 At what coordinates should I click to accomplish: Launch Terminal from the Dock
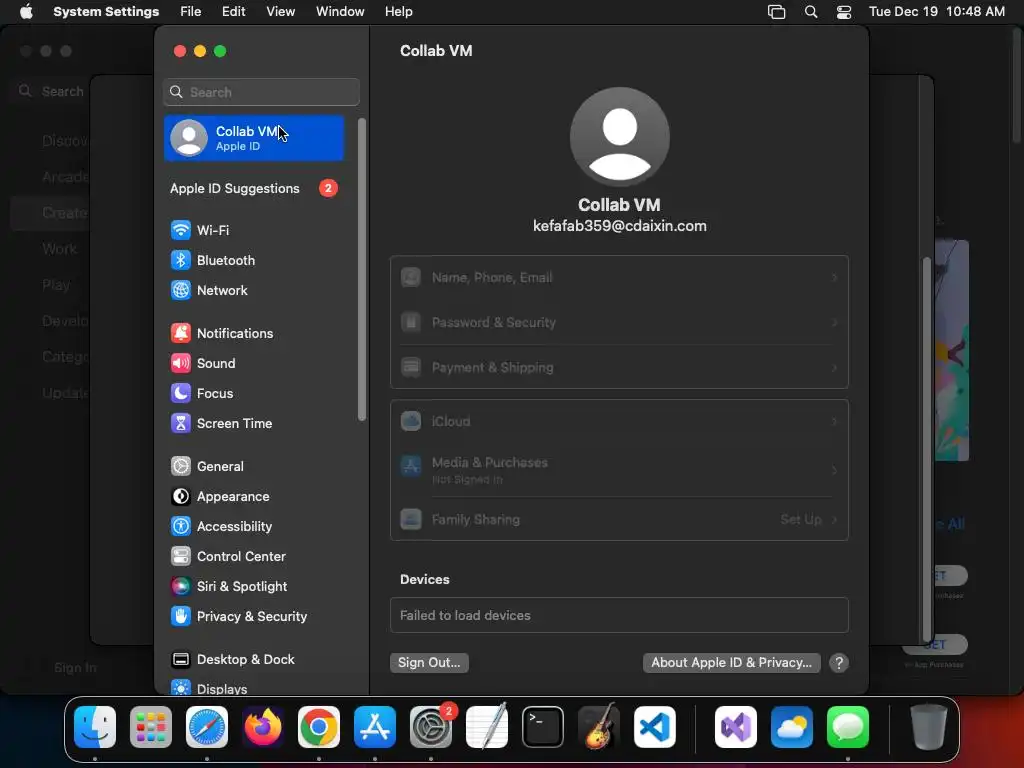tap(543, 727)
